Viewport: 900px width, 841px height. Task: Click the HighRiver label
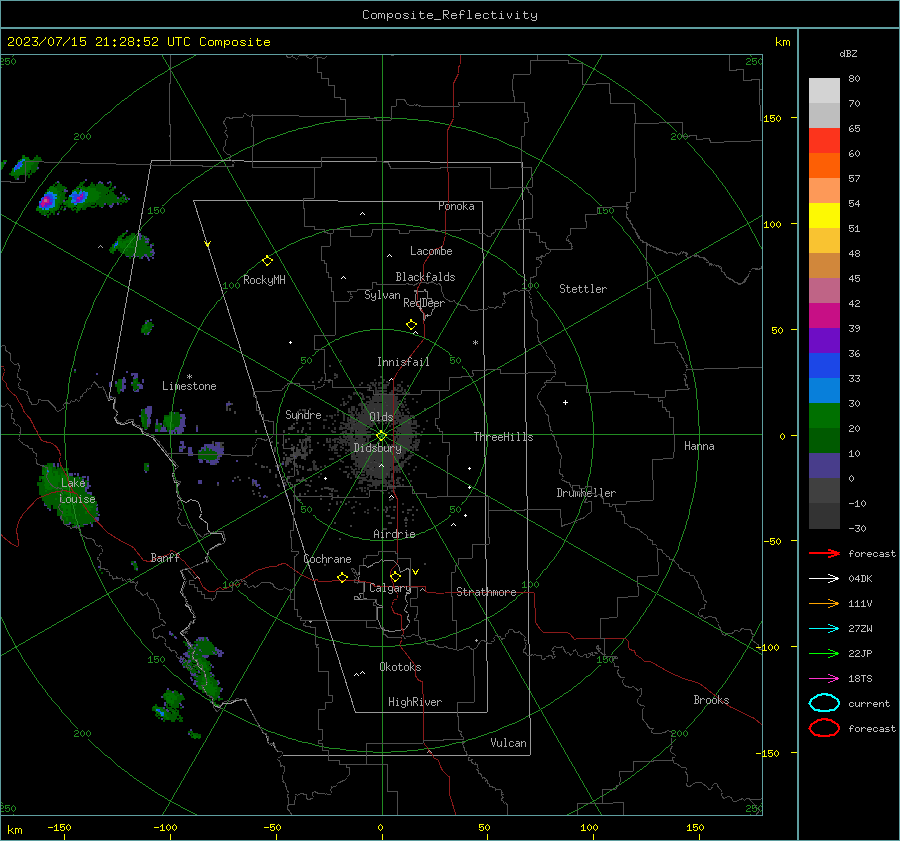tap(415, 702)
